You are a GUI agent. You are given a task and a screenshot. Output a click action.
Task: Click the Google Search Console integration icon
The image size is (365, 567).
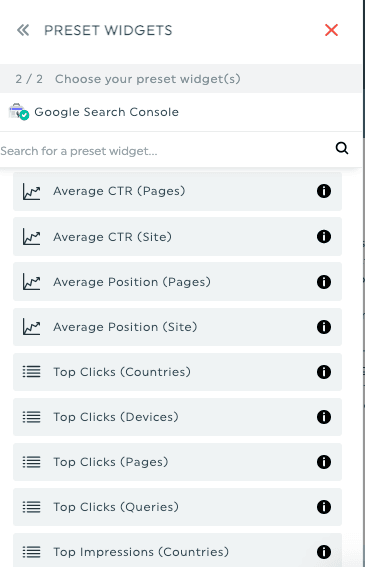(19, 112)
